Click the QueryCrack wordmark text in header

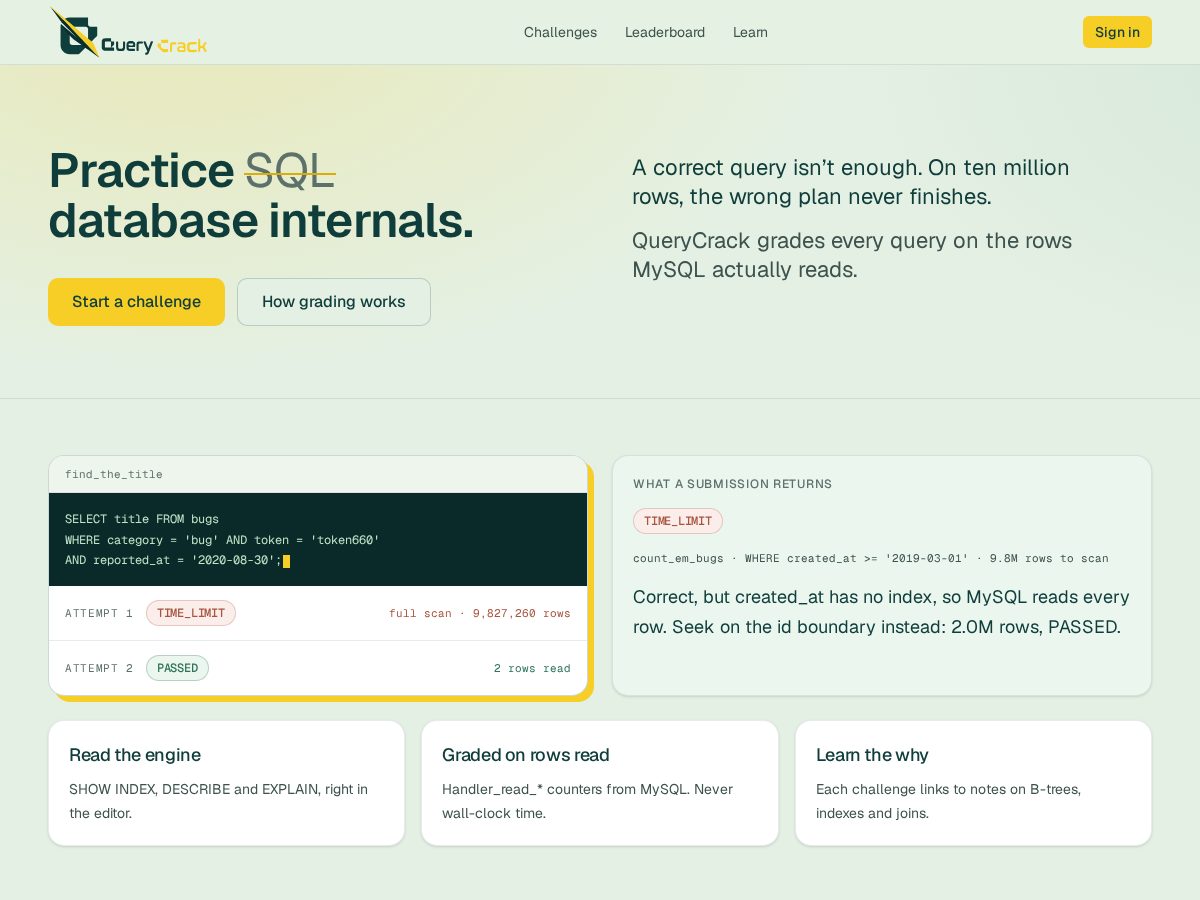coord(154,45)
